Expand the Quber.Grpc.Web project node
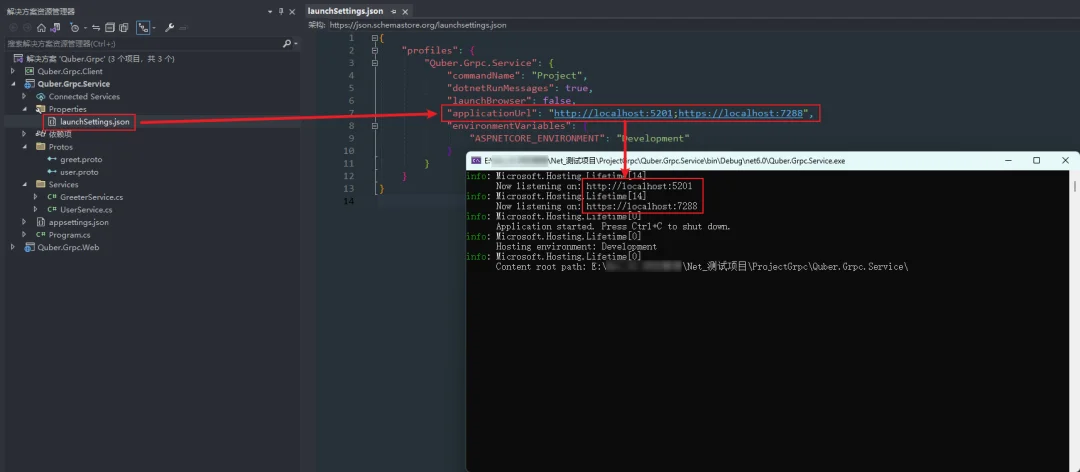 (x=12, y=247)
